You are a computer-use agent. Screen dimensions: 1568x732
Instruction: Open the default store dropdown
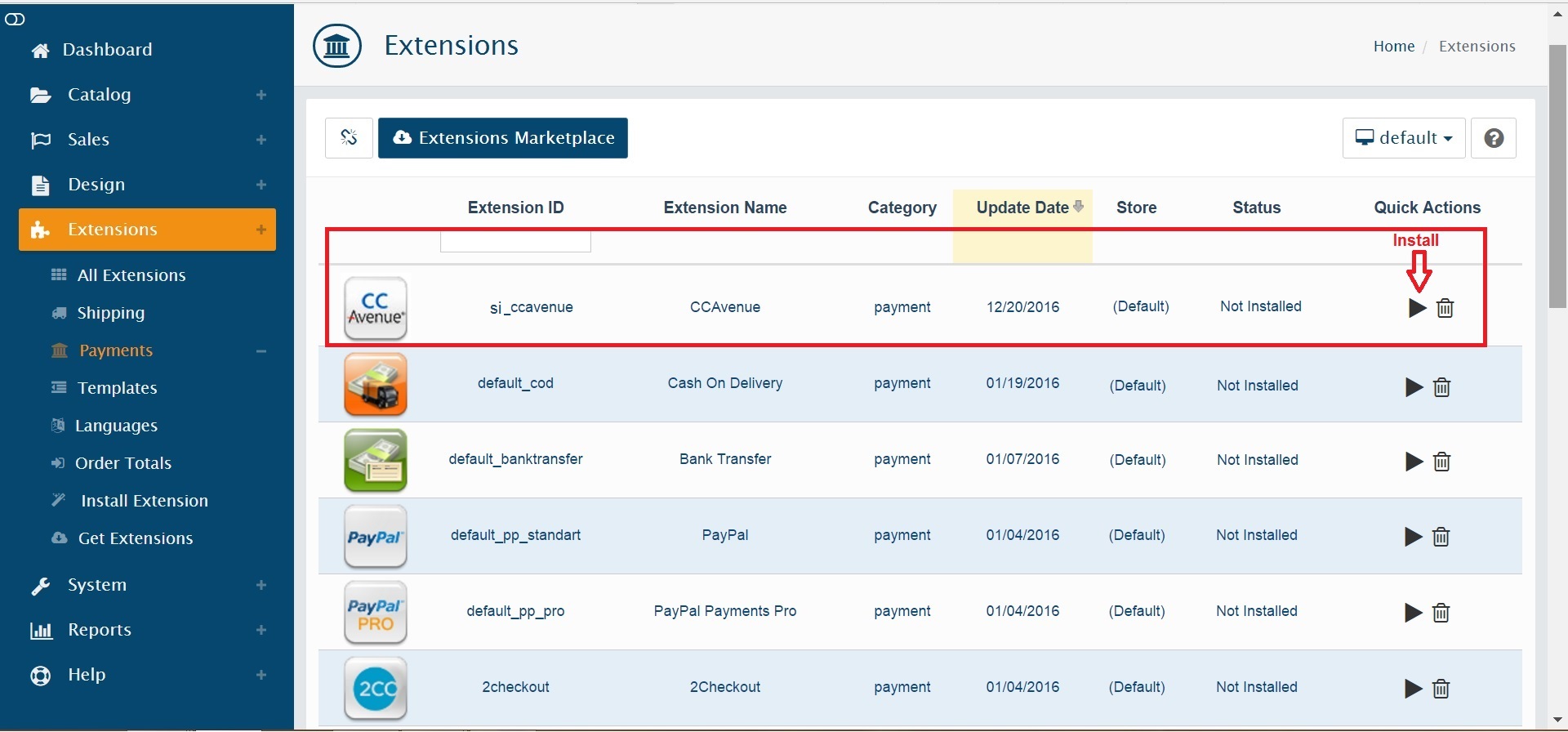tap(1404, 138)
